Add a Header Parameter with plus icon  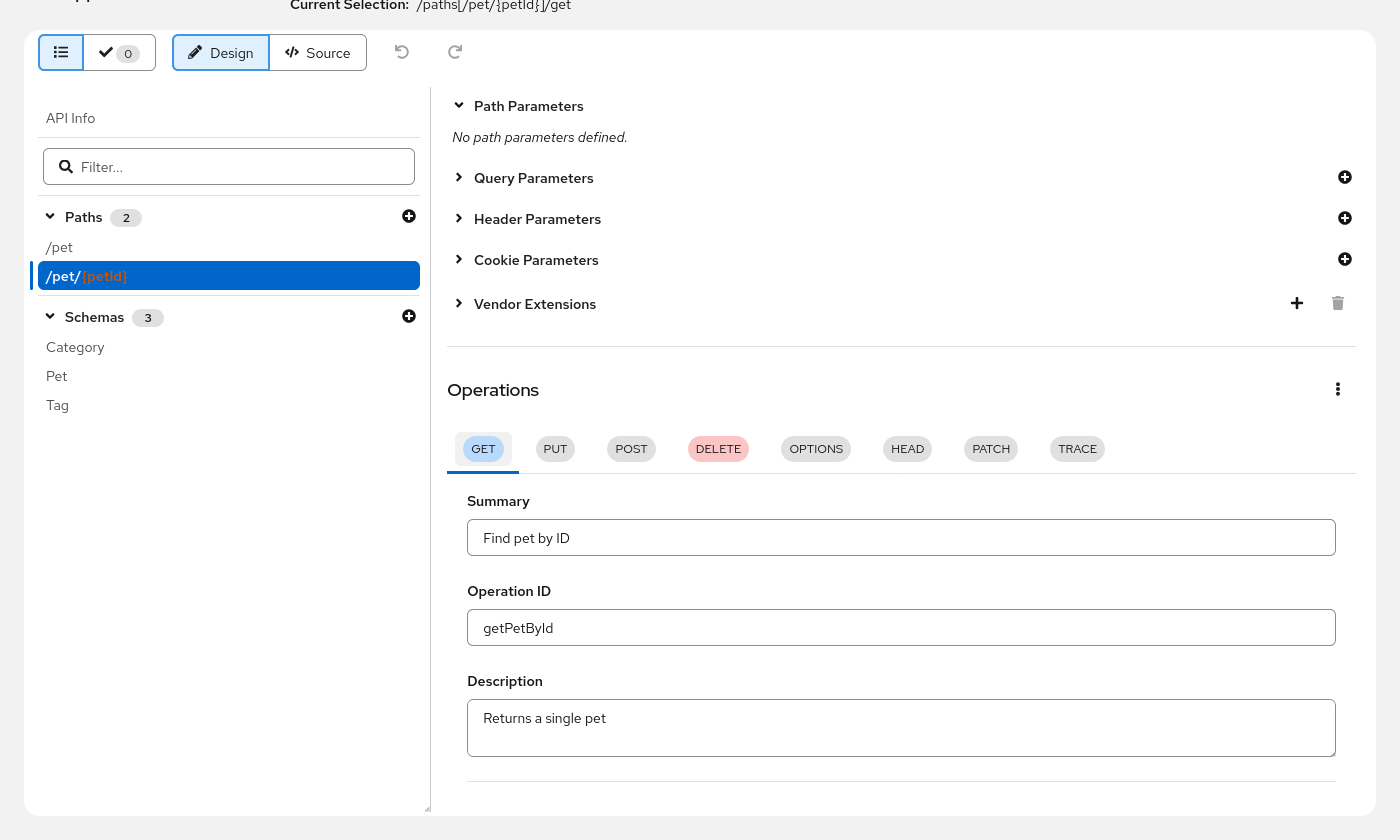point(1345,218)
